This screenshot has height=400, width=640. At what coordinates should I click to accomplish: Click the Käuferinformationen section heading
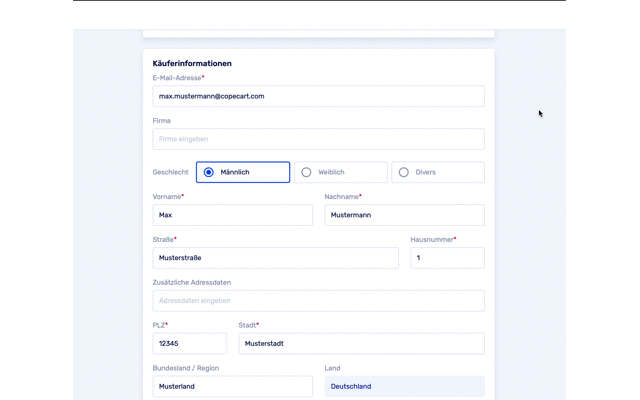coord(192,63)
